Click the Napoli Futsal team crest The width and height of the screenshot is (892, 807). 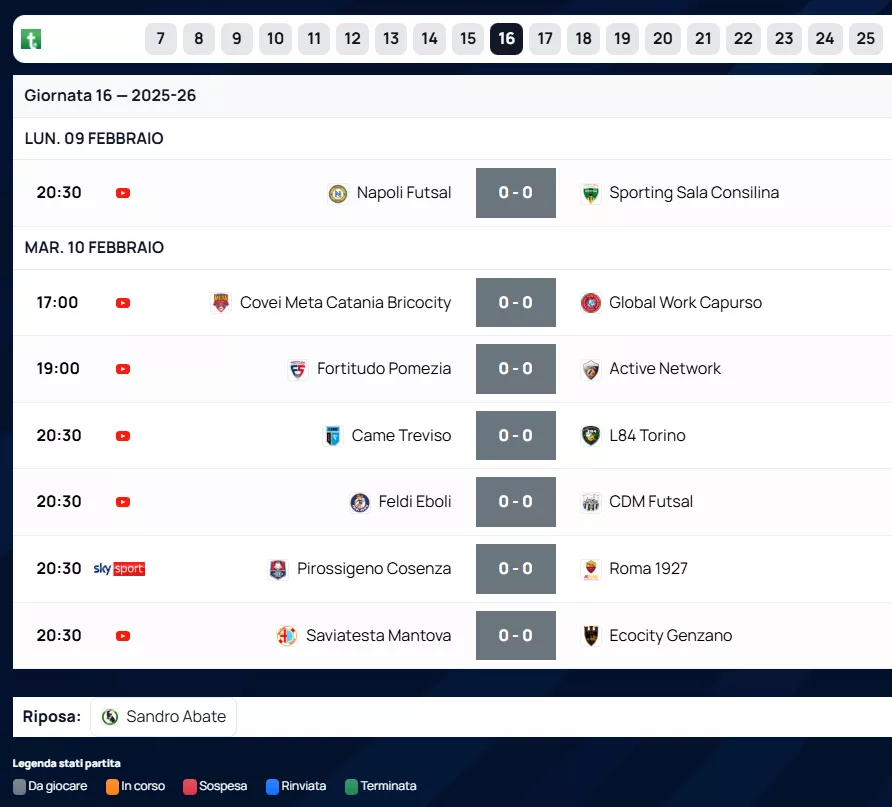tap(338, 193)
